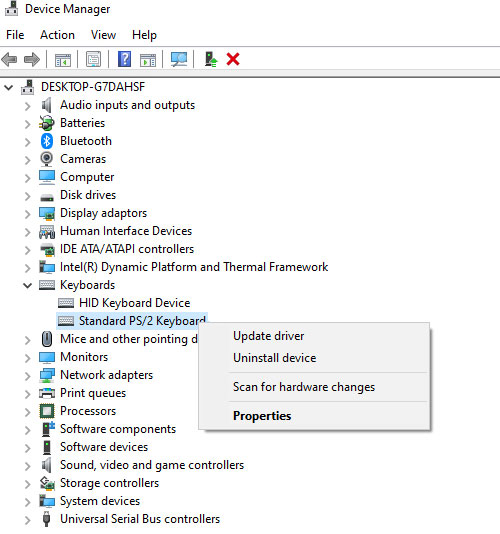Screen dimensions: 500x534
Task: Expand Universal Serial Bus controllers
Action: coord(28,520)
